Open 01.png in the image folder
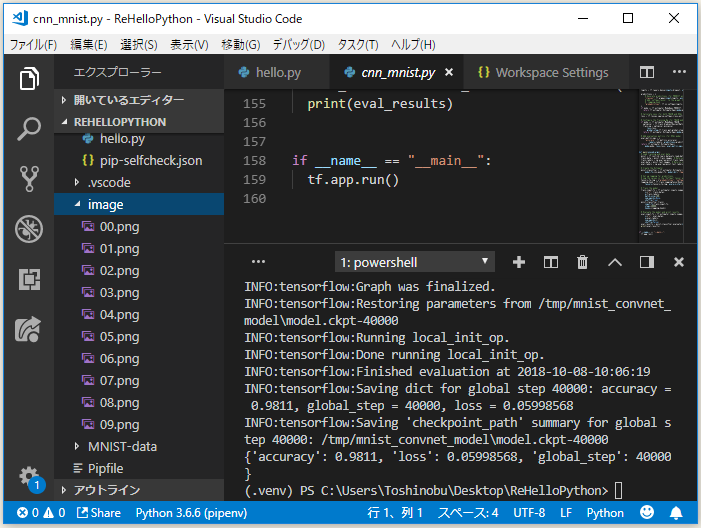The image size is (701, 528). (139, 248)
